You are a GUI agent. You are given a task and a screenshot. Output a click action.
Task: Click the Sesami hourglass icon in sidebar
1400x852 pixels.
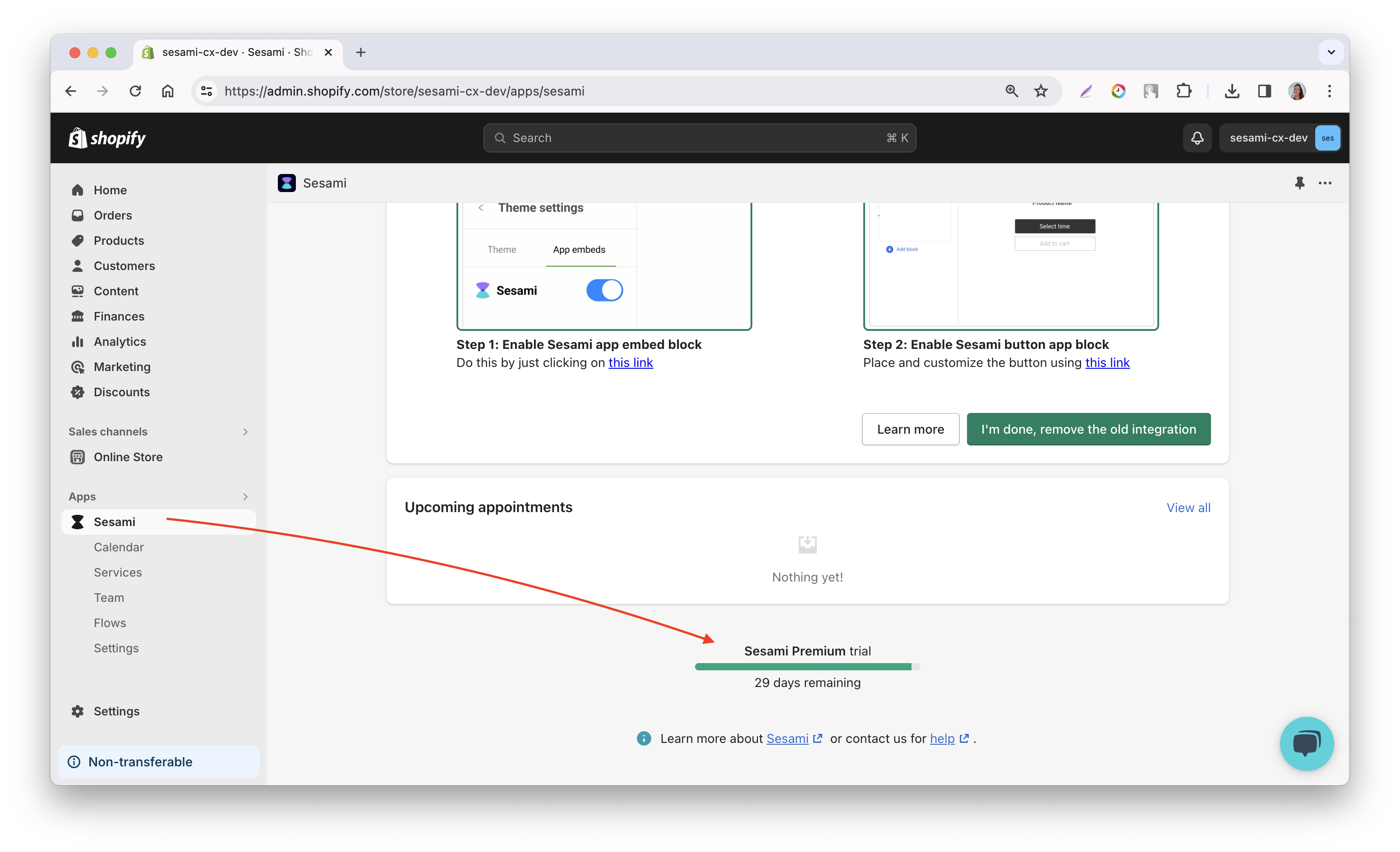coord(78,522)
